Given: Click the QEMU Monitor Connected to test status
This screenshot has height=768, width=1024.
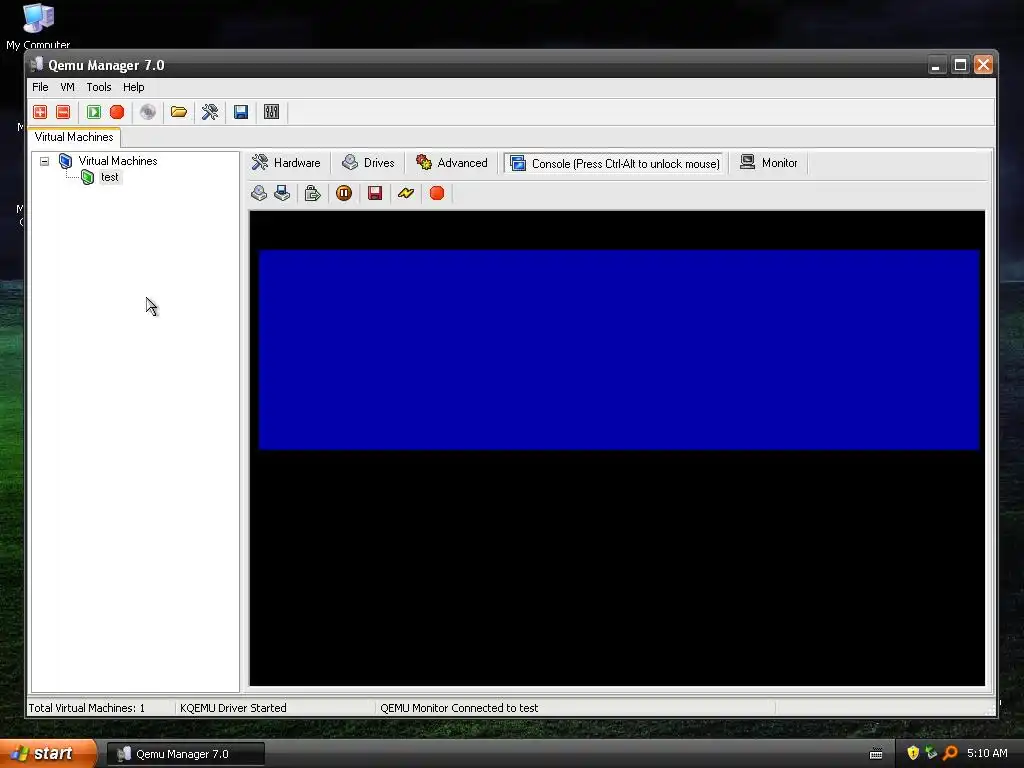Looking at the screenshot, I should coord(459,708).
